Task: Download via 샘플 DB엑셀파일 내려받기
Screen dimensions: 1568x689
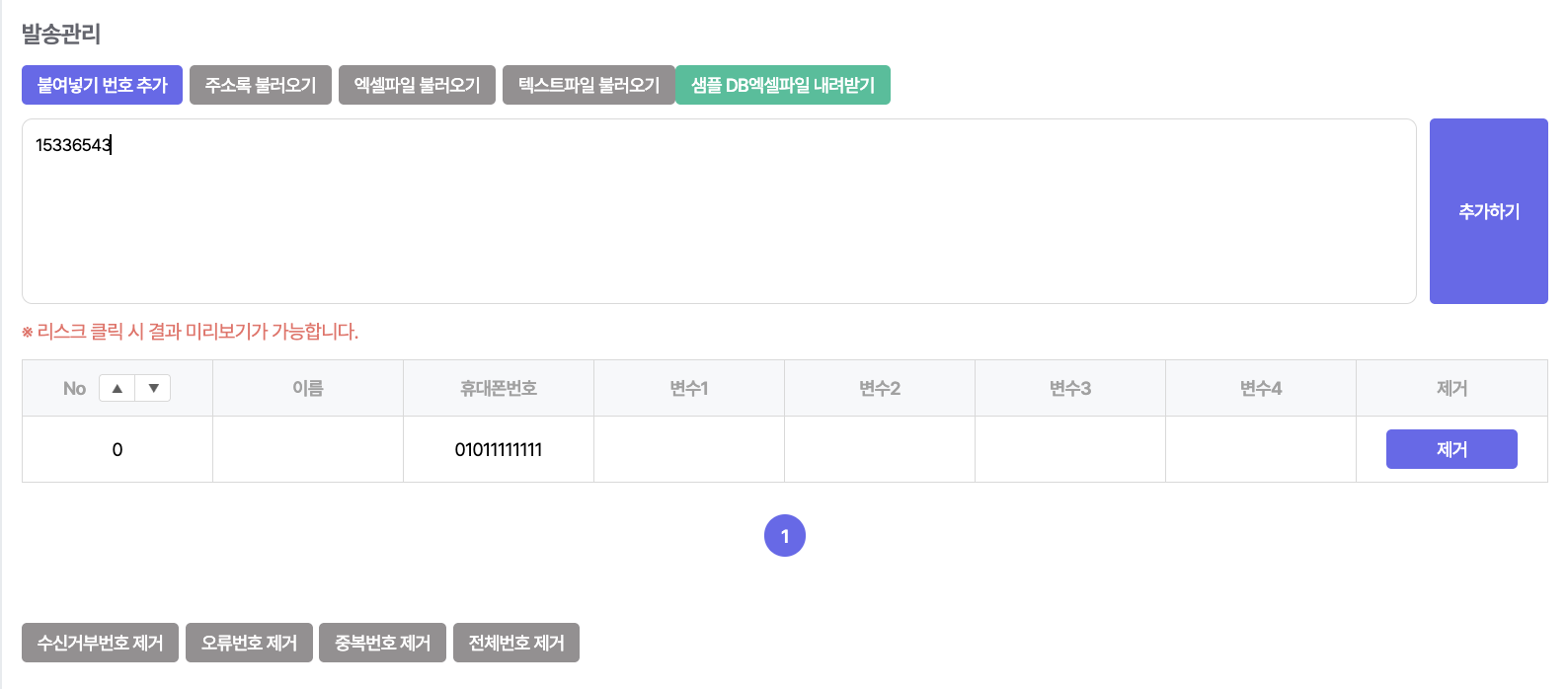Action: [x=783, y=85]
